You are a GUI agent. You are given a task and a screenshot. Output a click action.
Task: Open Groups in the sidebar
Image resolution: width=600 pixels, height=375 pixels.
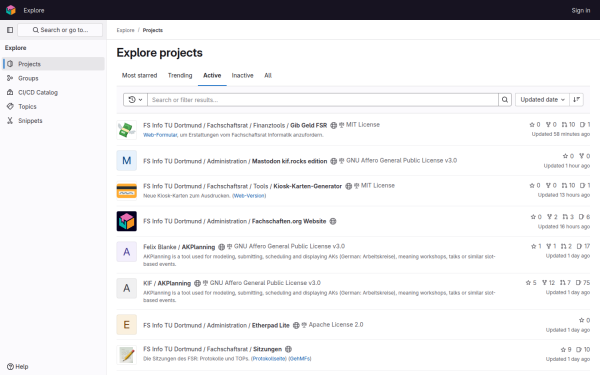[x=54, y=78]
